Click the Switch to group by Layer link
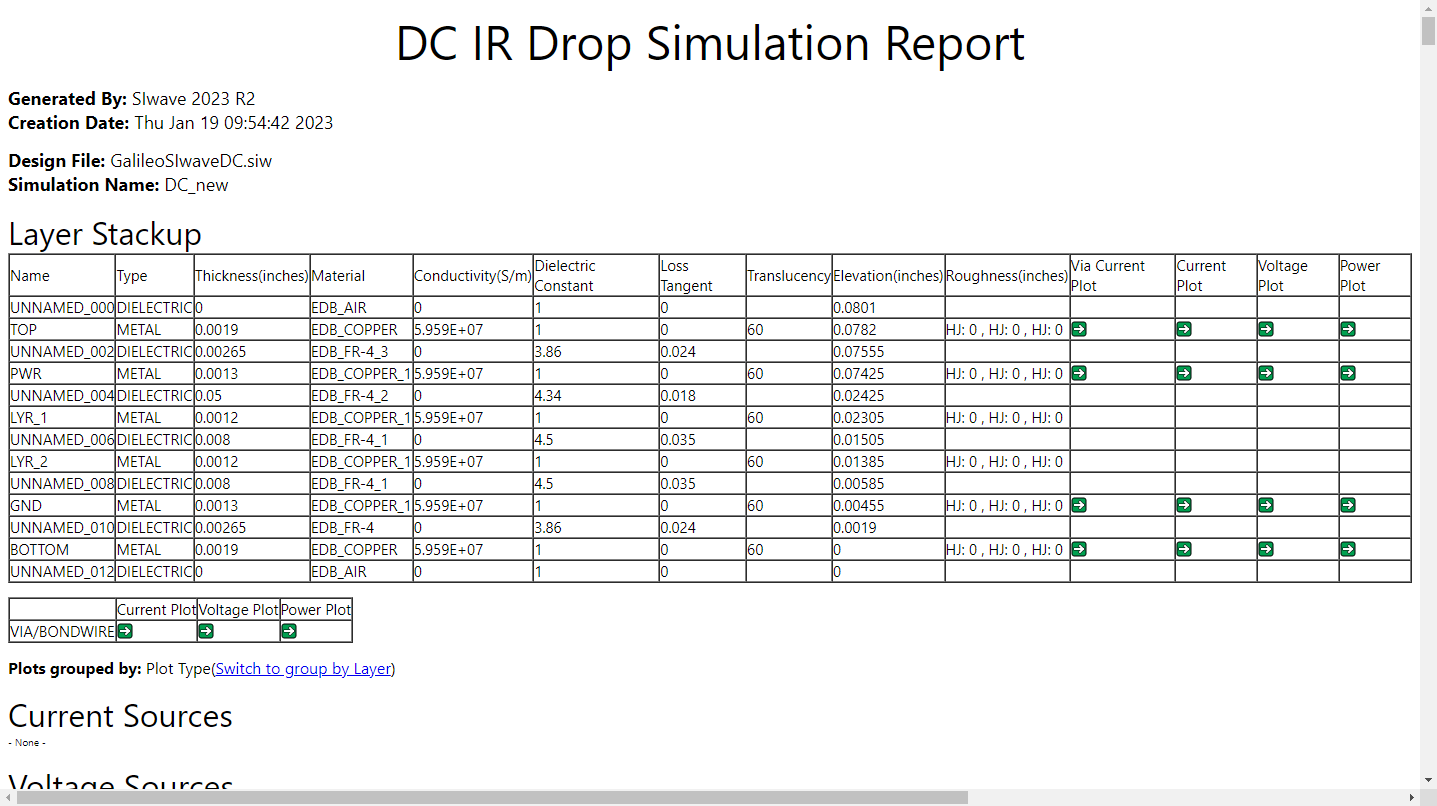The width and height of the screenshot is (1437, 806). click(303, 668)
